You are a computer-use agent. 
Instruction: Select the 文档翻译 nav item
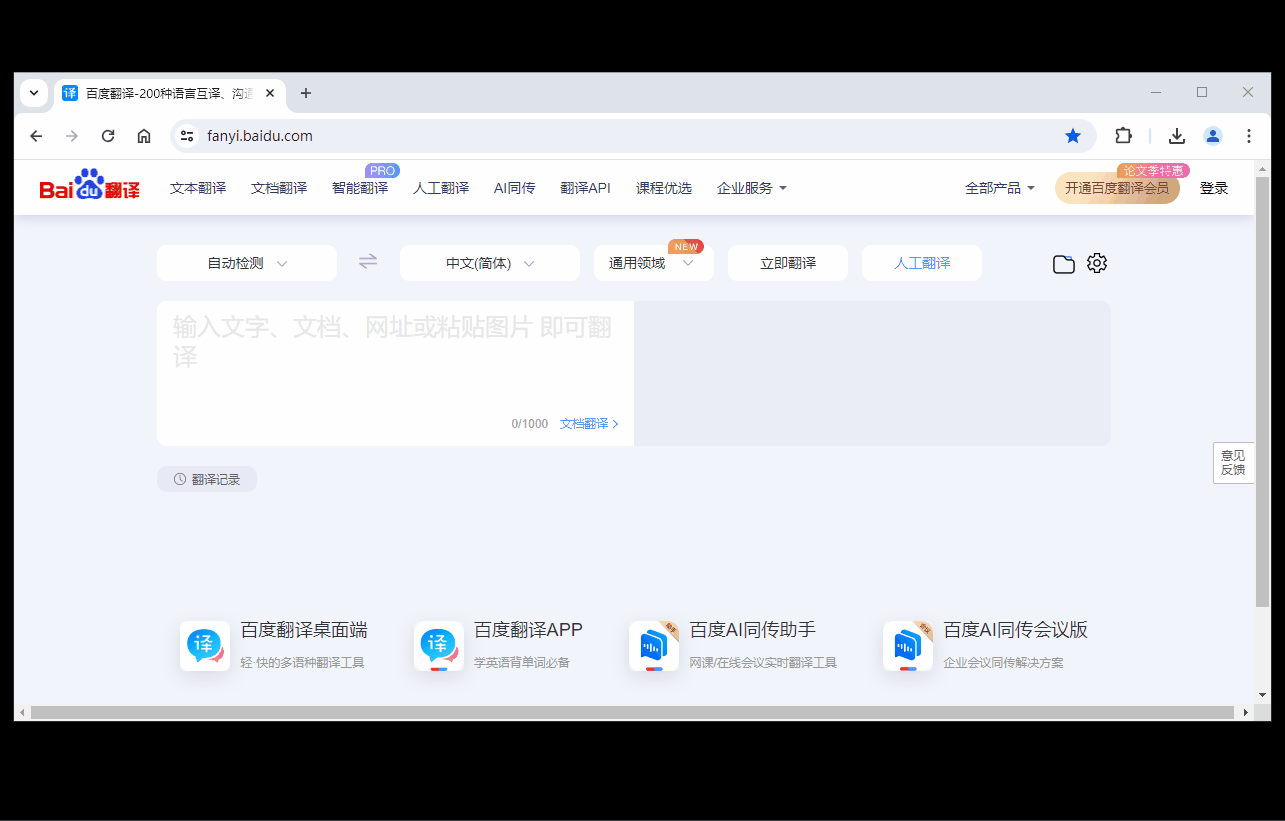(x=279, y=188)
